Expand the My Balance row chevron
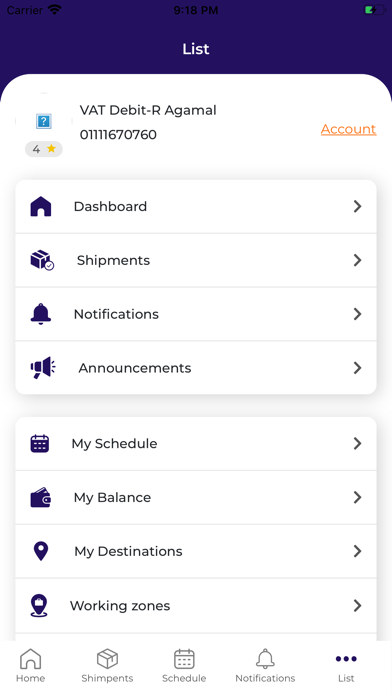The width and height of the screenshot is (392, 696). tap(357, 497)
